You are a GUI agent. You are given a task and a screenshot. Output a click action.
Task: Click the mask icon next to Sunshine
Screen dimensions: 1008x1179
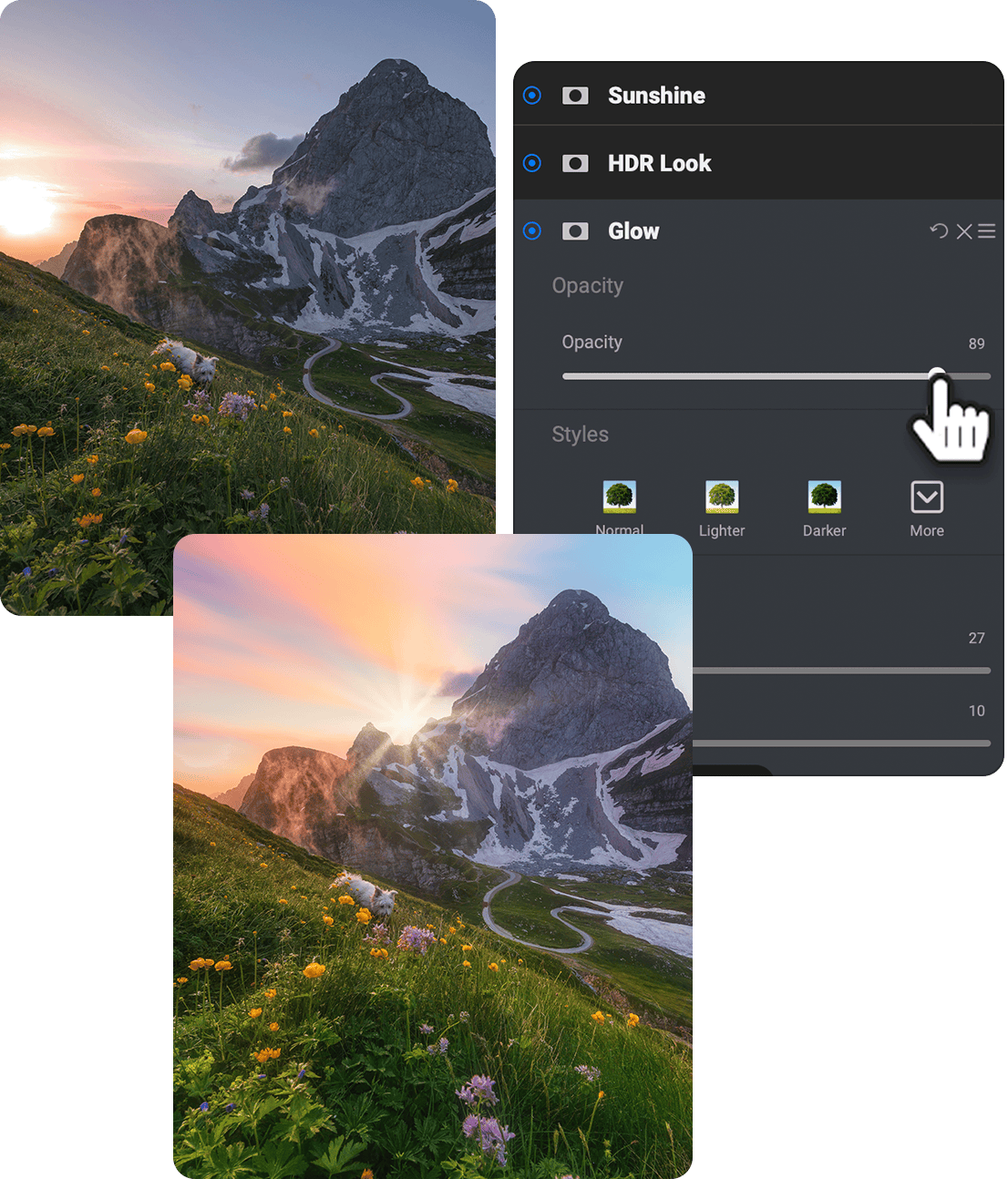[x=575, y=95]
